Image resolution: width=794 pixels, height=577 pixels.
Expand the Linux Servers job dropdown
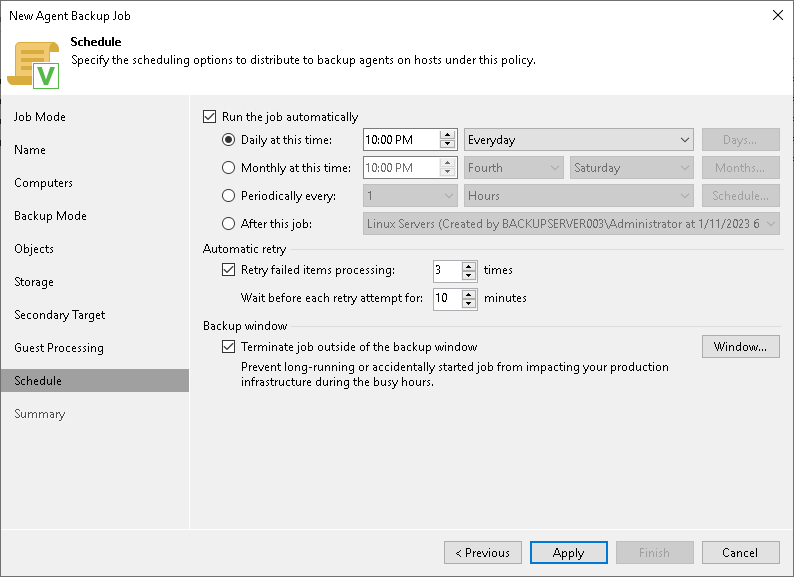coord(571,223)
